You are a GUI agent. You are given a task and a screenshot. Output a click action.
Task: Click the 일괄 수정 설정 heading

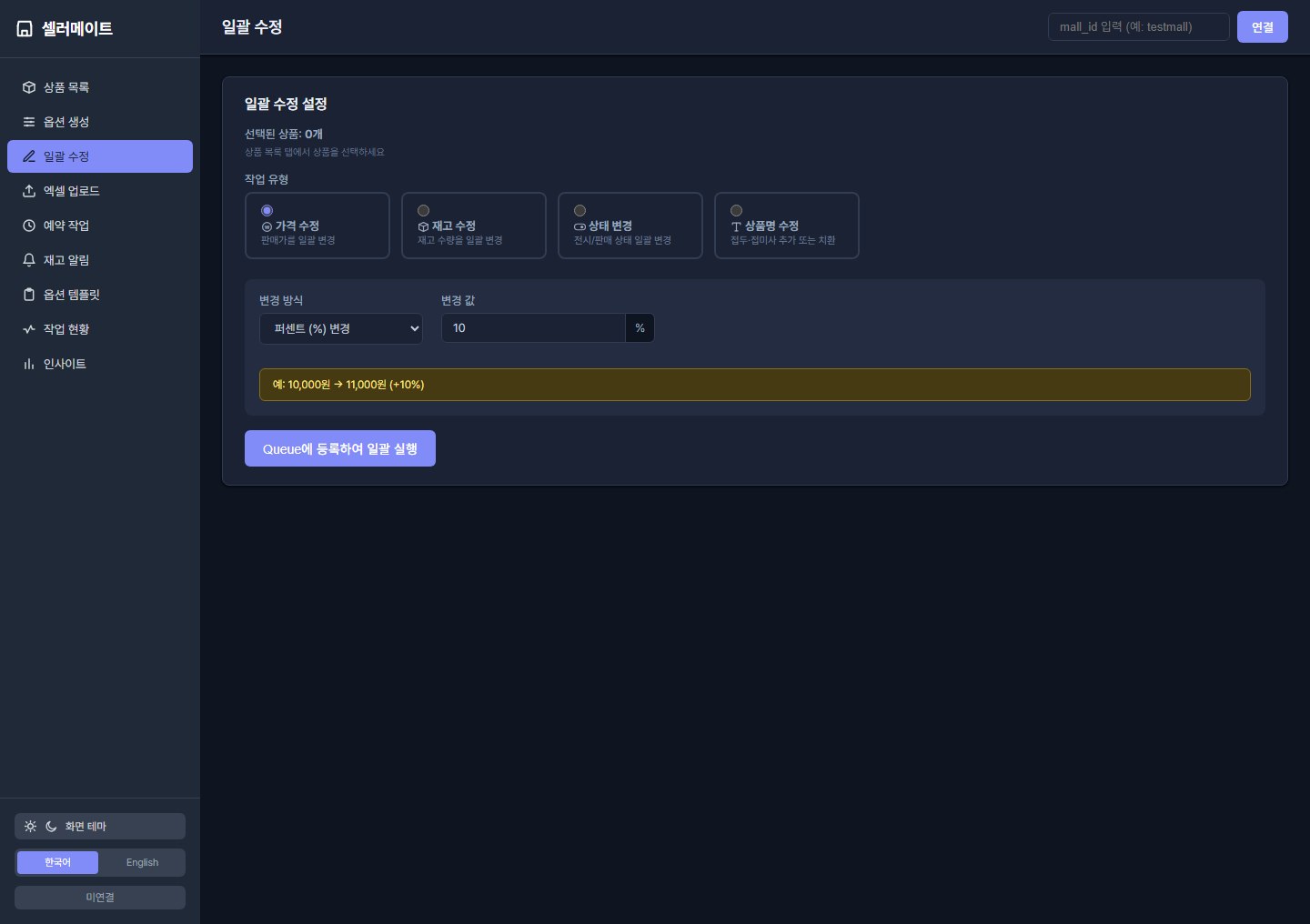coord(286,104)
